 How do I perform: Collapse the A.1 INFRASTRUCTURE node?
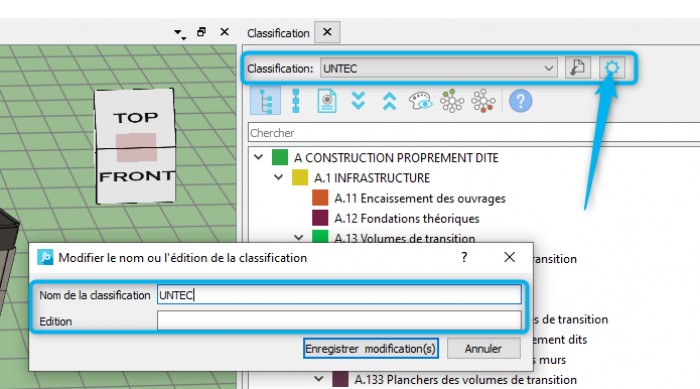pos(279,177)
